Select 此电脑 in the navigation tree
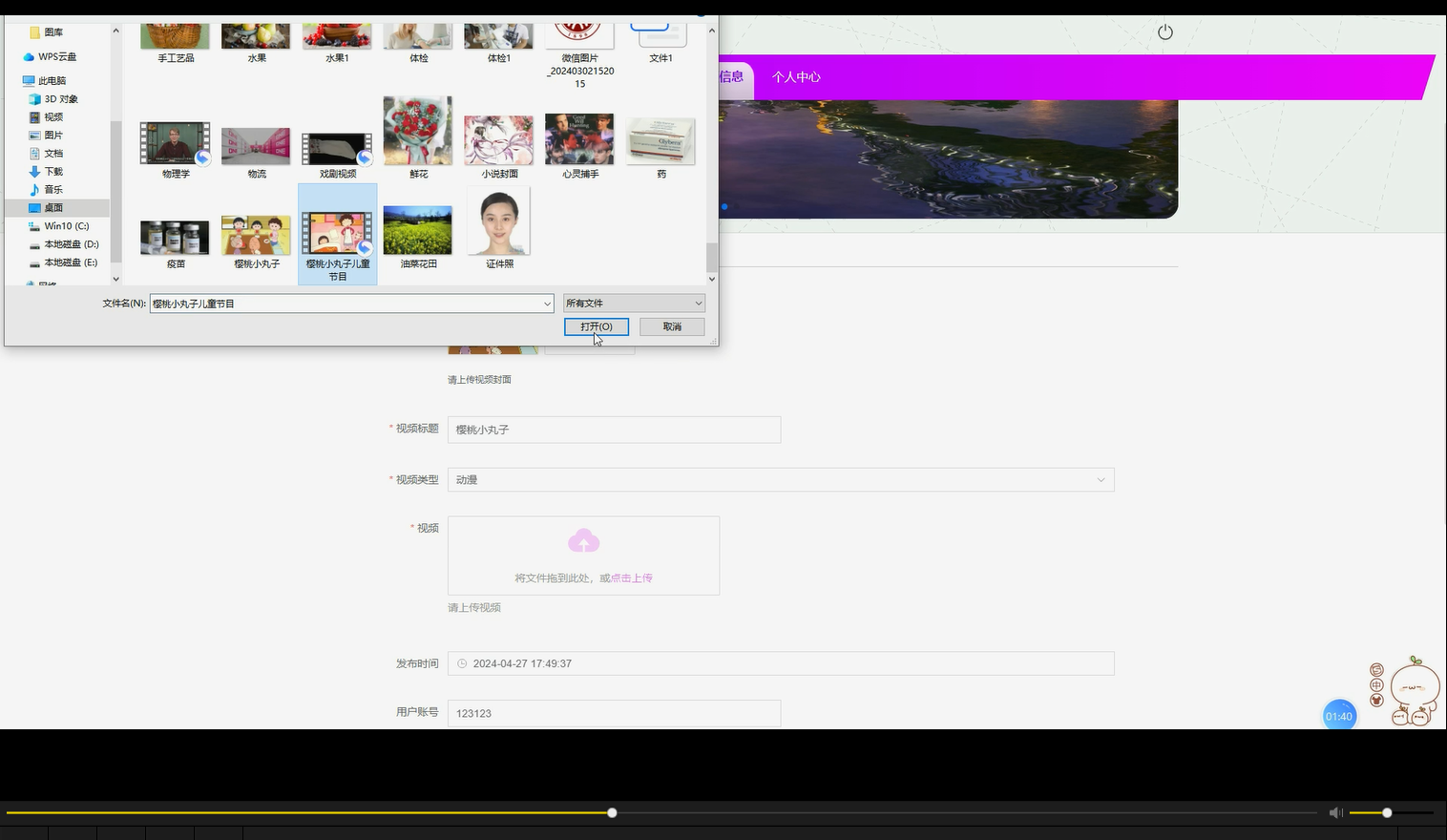 (x=44, y=81)
